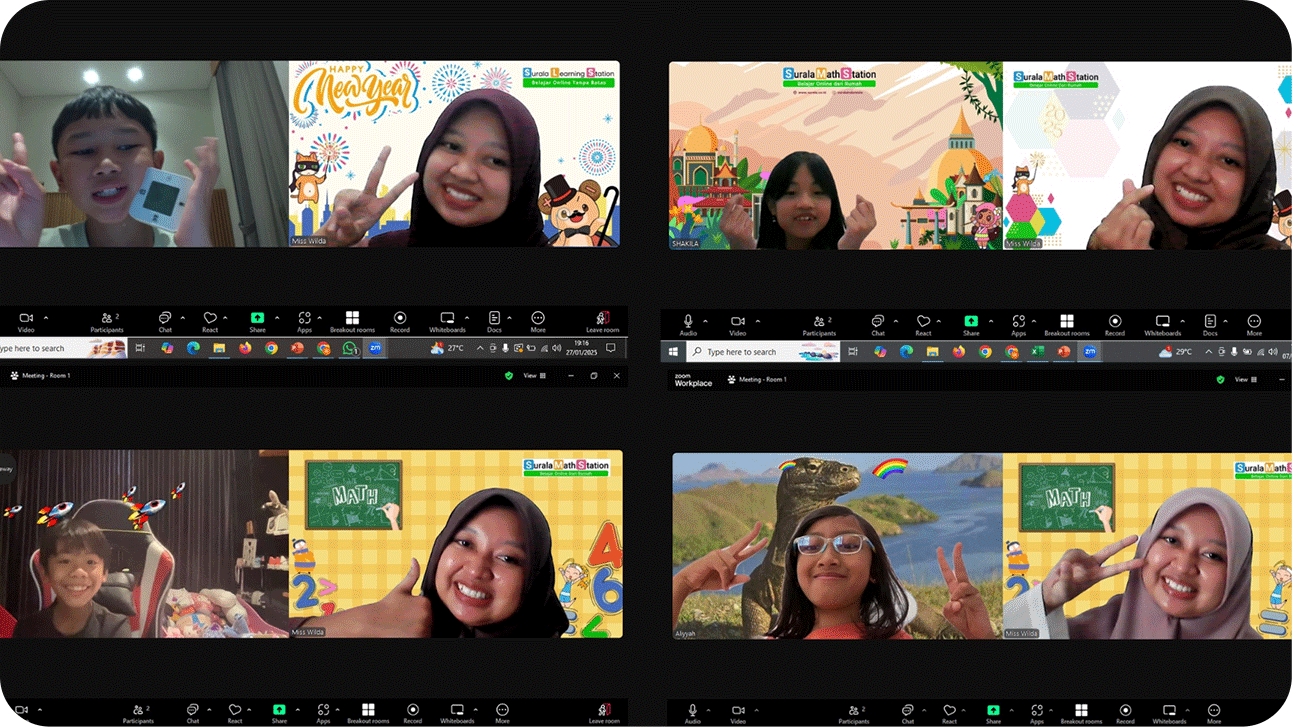Screen dimensions: 1292x727
Task: Expand React options arrow in SHAKILA's meeting
Action: 938,320
